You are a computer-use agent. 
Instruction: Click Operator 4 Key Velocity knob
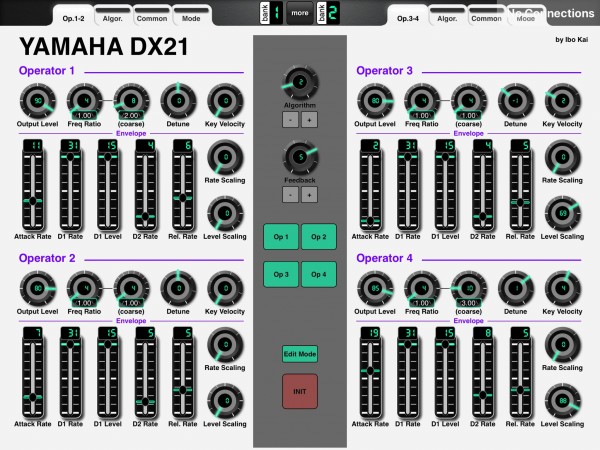[x=563, y=289]
